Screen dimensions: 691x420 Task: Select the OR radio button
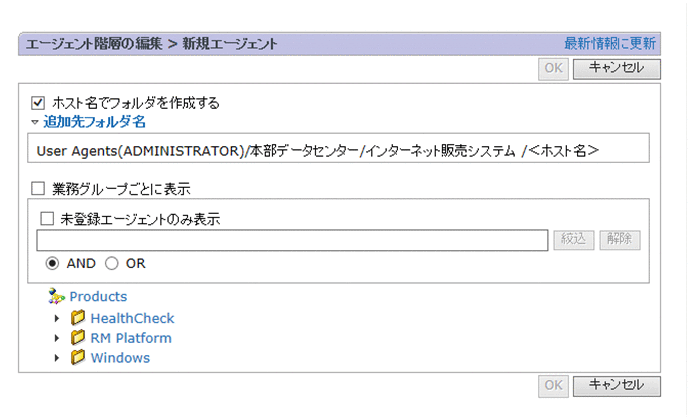(x=111, y=264)
